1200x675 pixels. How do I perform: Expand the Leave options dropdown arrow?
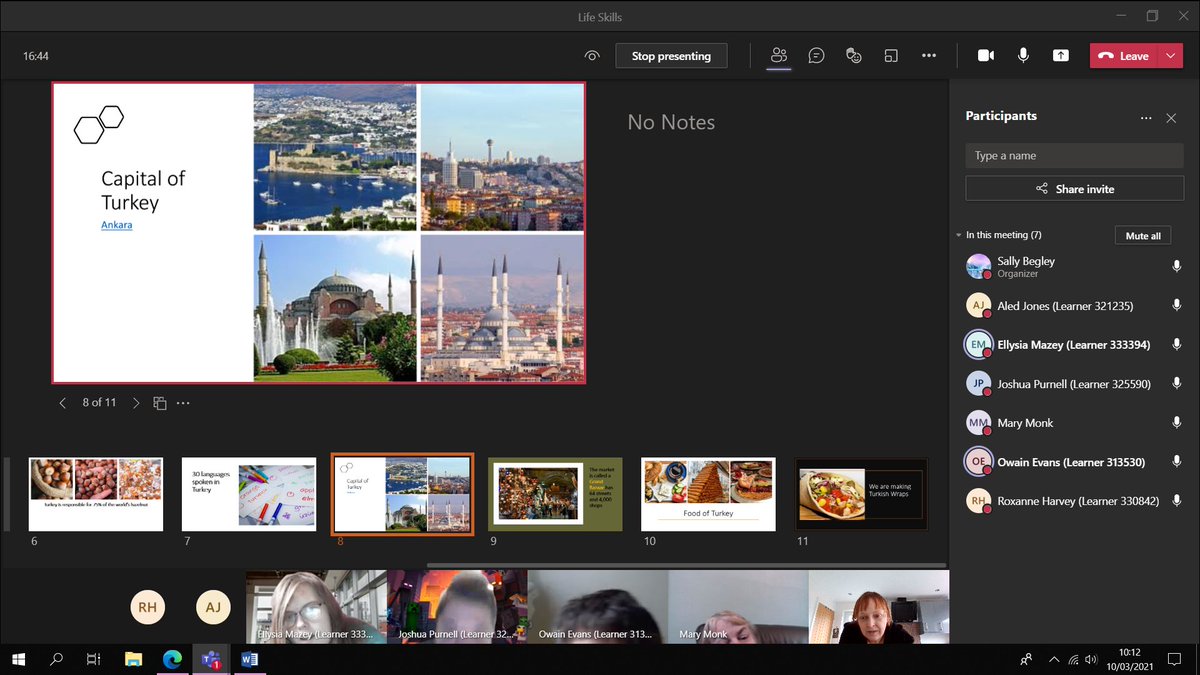tap(1171, 56)
